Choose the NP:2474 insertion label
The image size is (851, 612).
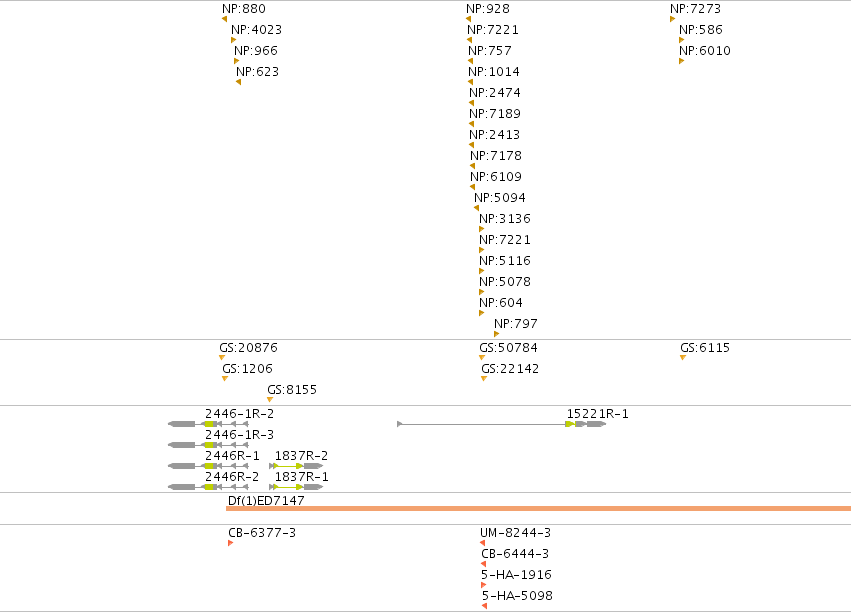click(494, 93)
